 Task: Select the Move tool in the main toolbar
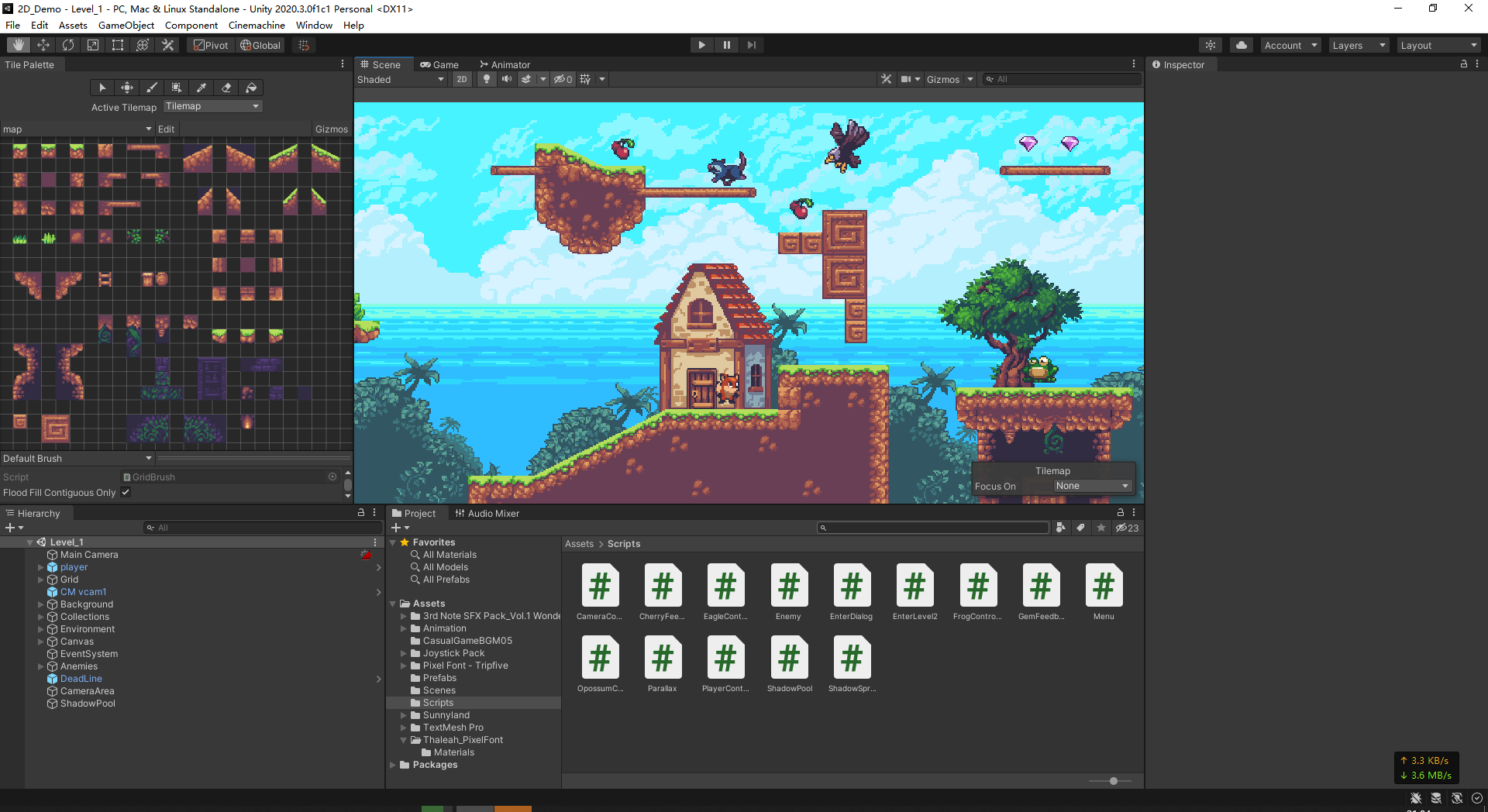click(43, 44)
